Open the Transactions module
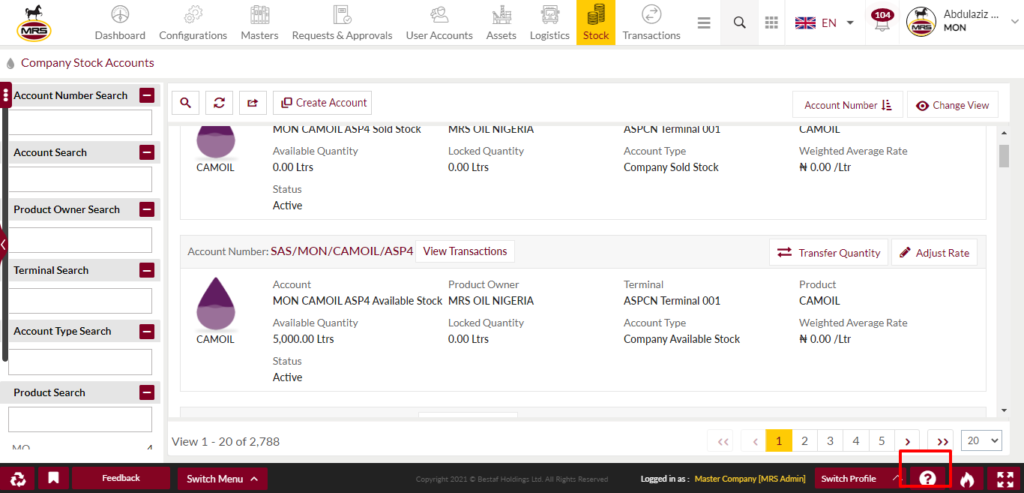1024x493 pixels. (x=651, y=23)
